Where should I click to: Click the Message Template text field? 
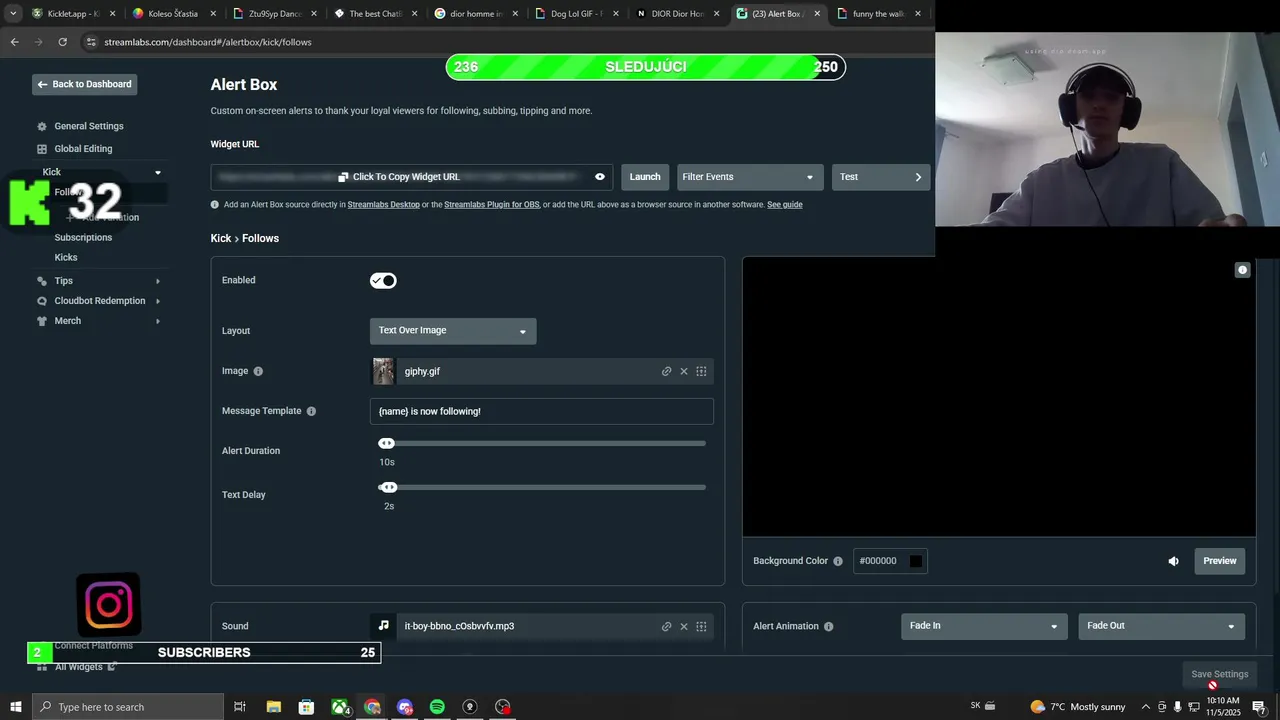(541, 411)
